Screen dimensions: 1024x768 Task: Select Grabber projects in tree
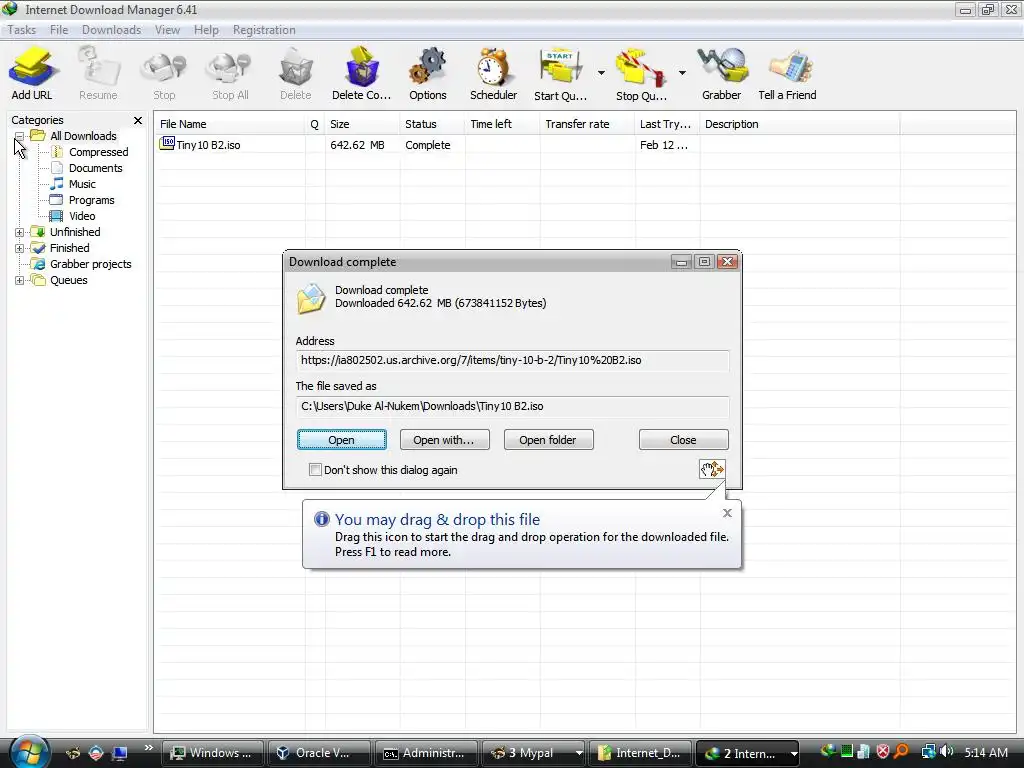pyautogui.click(x=91, y=264)
